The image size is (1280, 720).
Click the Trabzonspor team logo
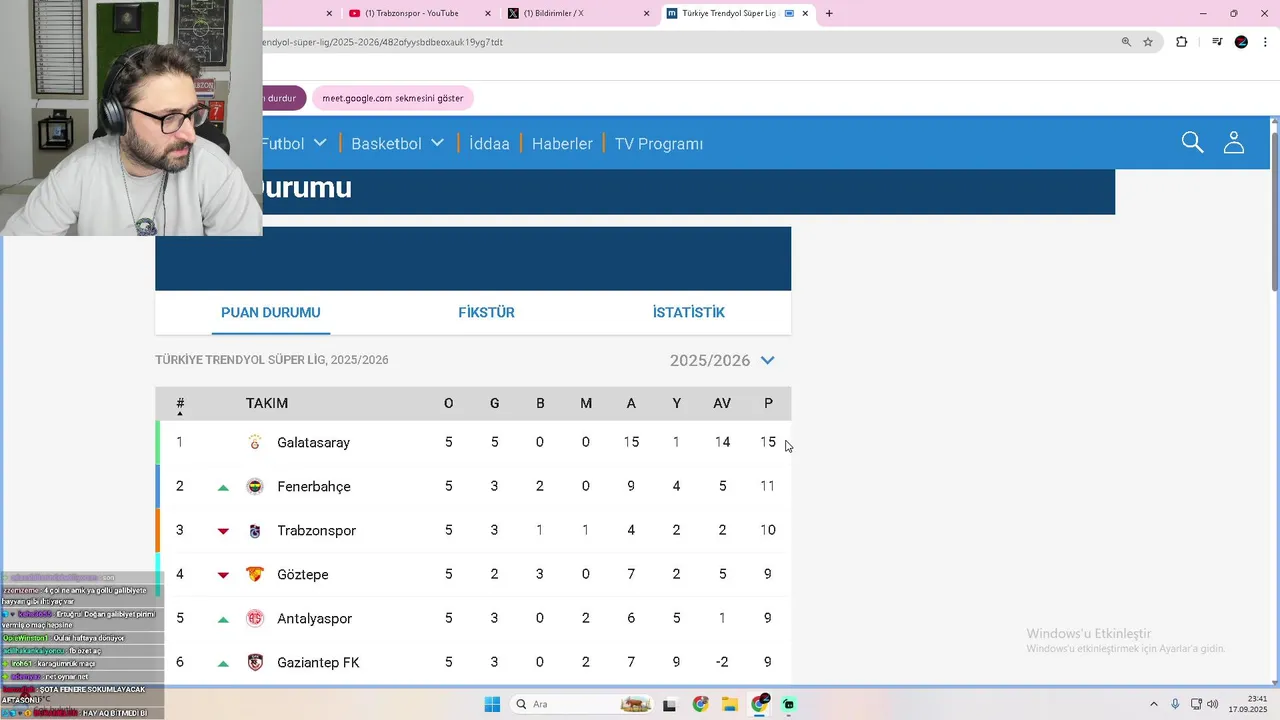[255, 530]
